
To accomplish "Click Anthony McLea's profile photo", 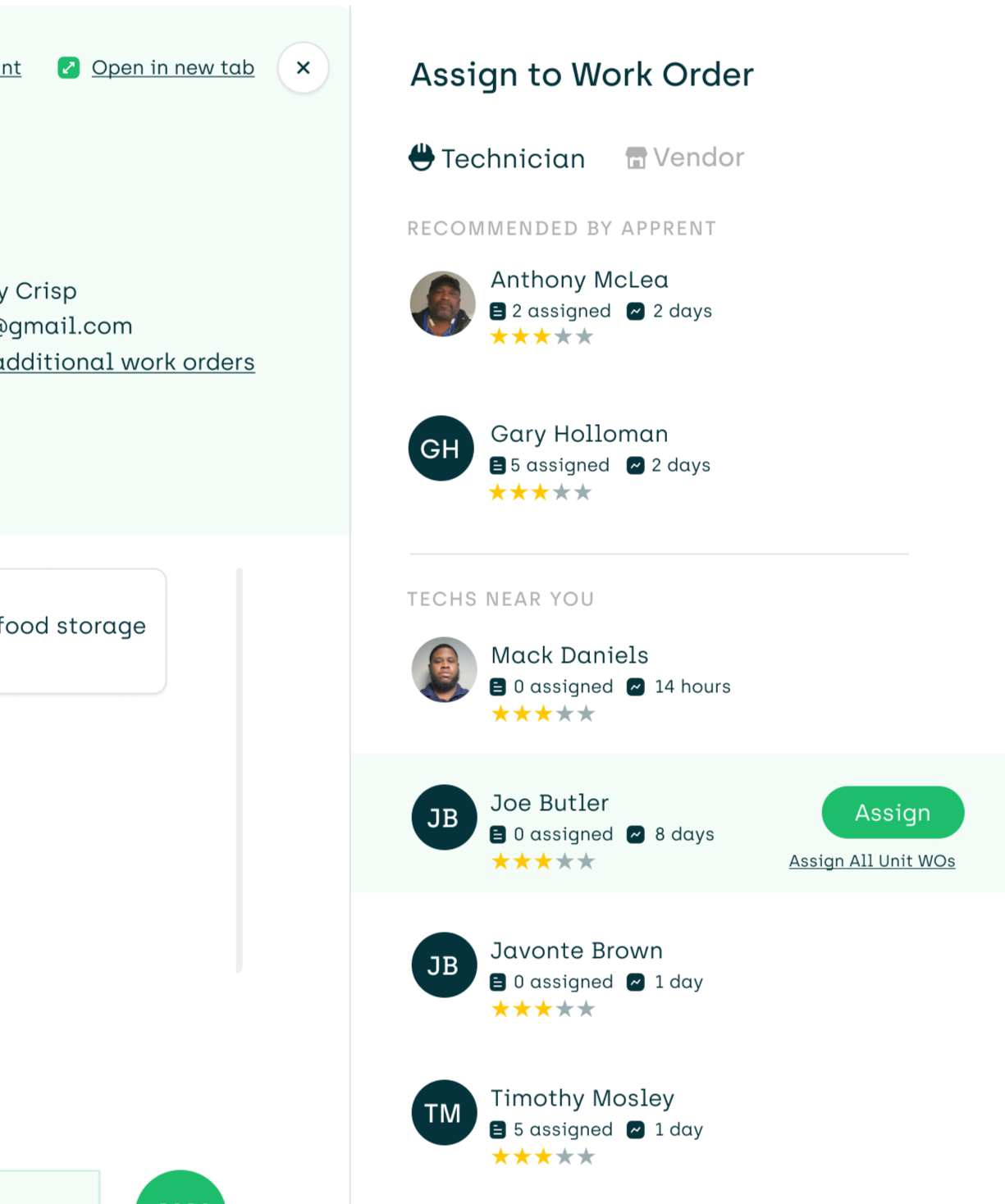I will (443, 303).
